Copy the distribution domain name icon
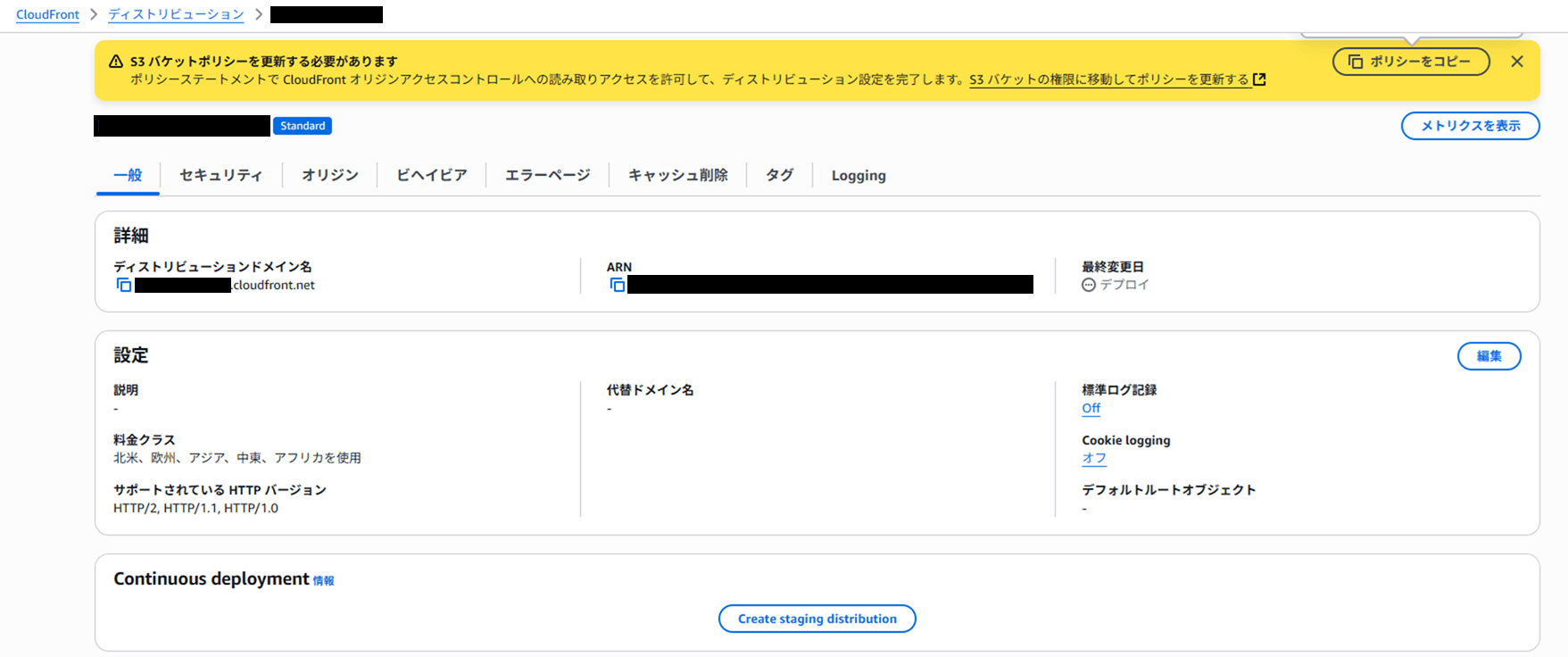The height and width of the screenshot is (657, 1568). tap(124, 285)
